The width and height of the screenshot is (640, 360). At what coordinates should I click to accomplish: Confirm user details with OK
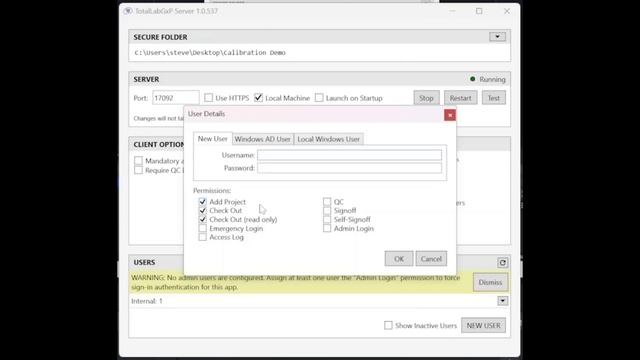(x=399, y=259)
